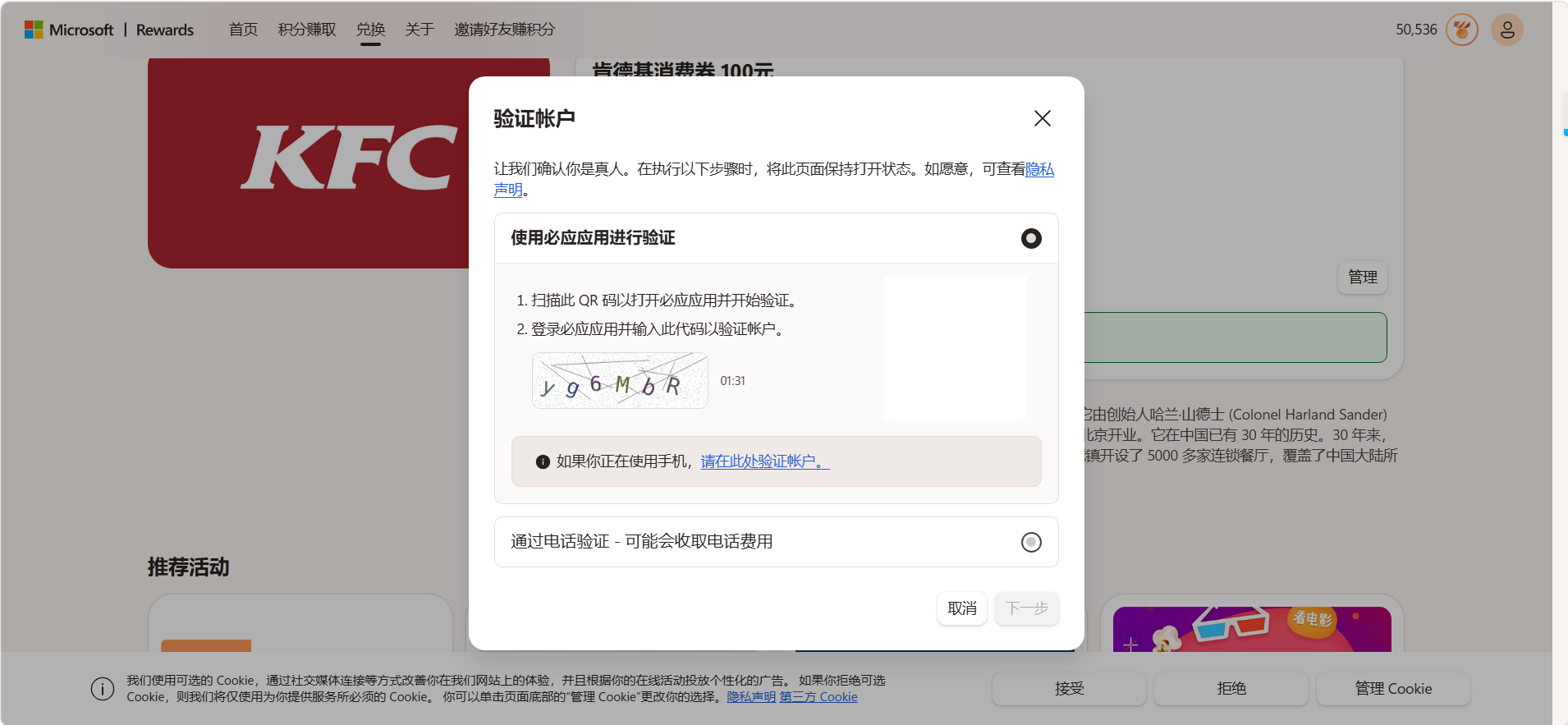The image size is (1568, 725).
Task: Open the account profile avatar
Action: click(x=1507, y=30)
